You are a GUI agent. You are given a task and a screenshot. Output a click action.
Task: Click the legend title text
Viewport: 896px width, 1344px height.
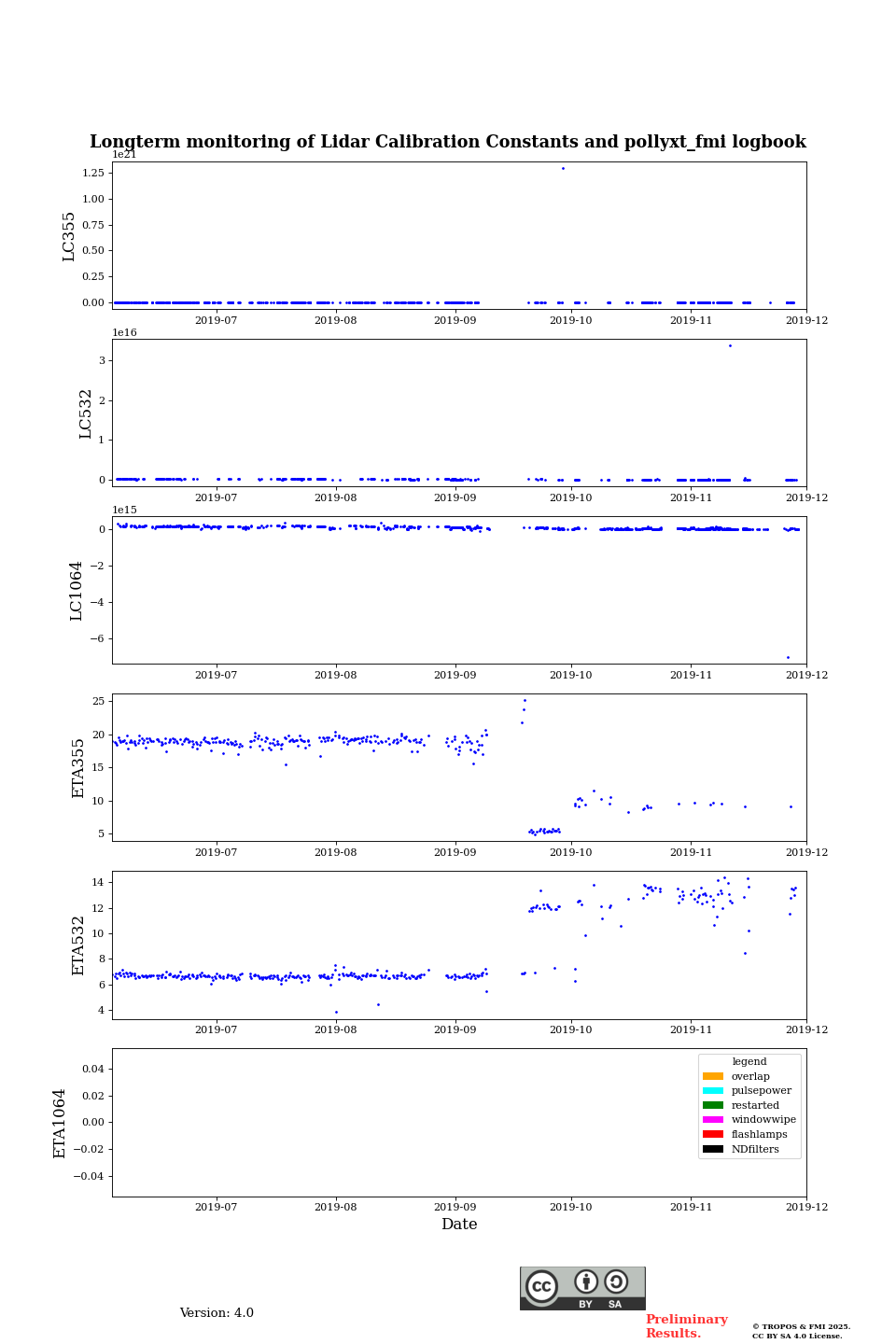click(749, 1061)
